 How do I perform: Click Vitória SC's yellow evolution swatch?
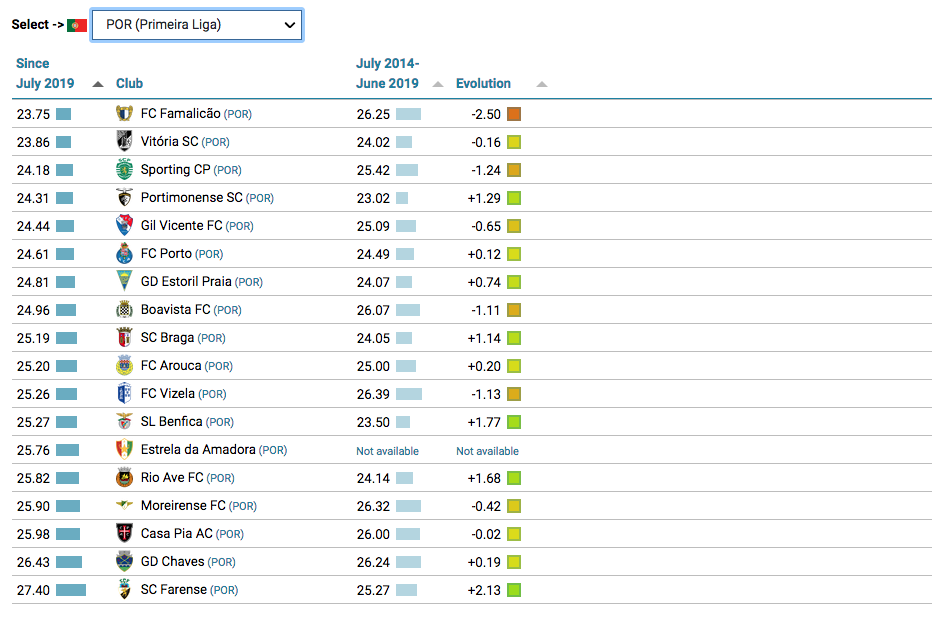(x=514, y=142)
